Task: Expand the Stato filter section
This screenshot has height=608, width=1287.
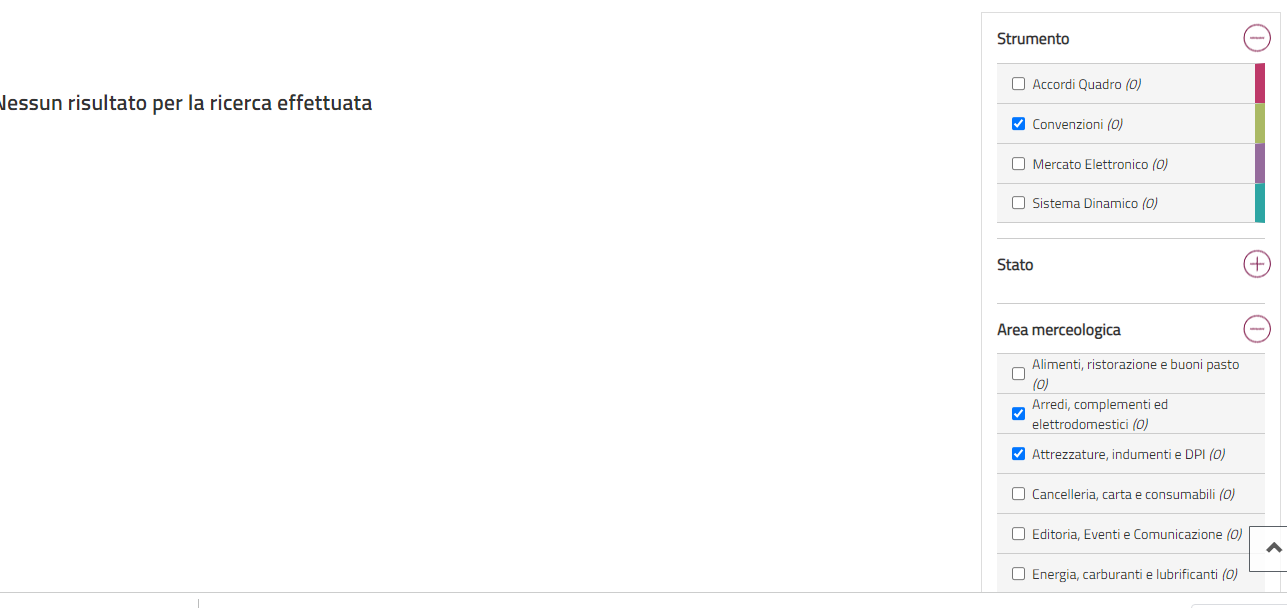Action: point(1257,265)
